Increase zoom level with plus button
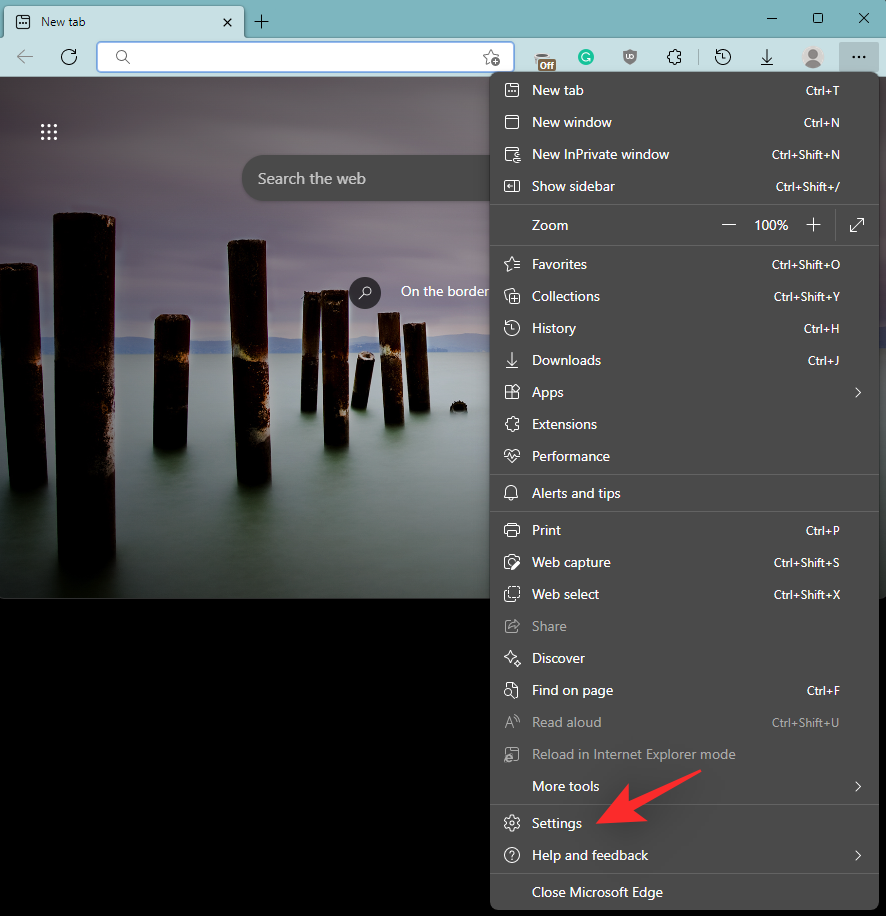 [814, 225]
